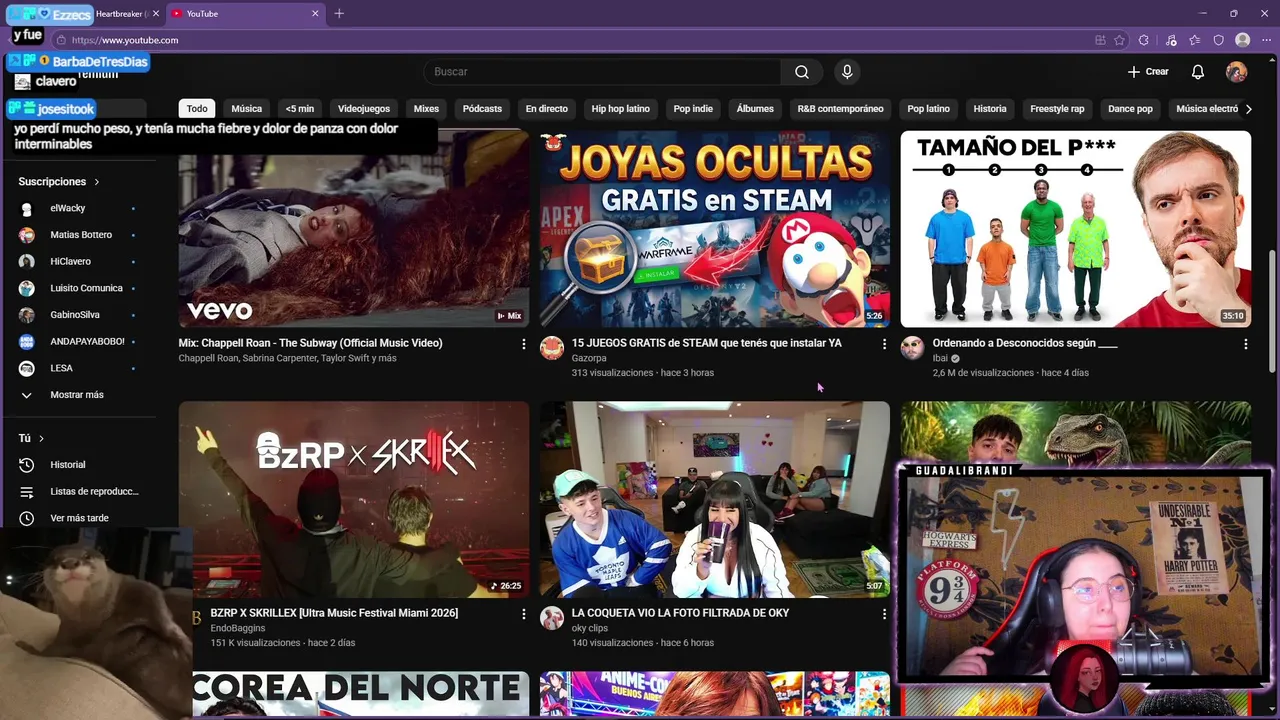
Task: Select the R&B contemporáneo chip
Action: click(840, 109)
